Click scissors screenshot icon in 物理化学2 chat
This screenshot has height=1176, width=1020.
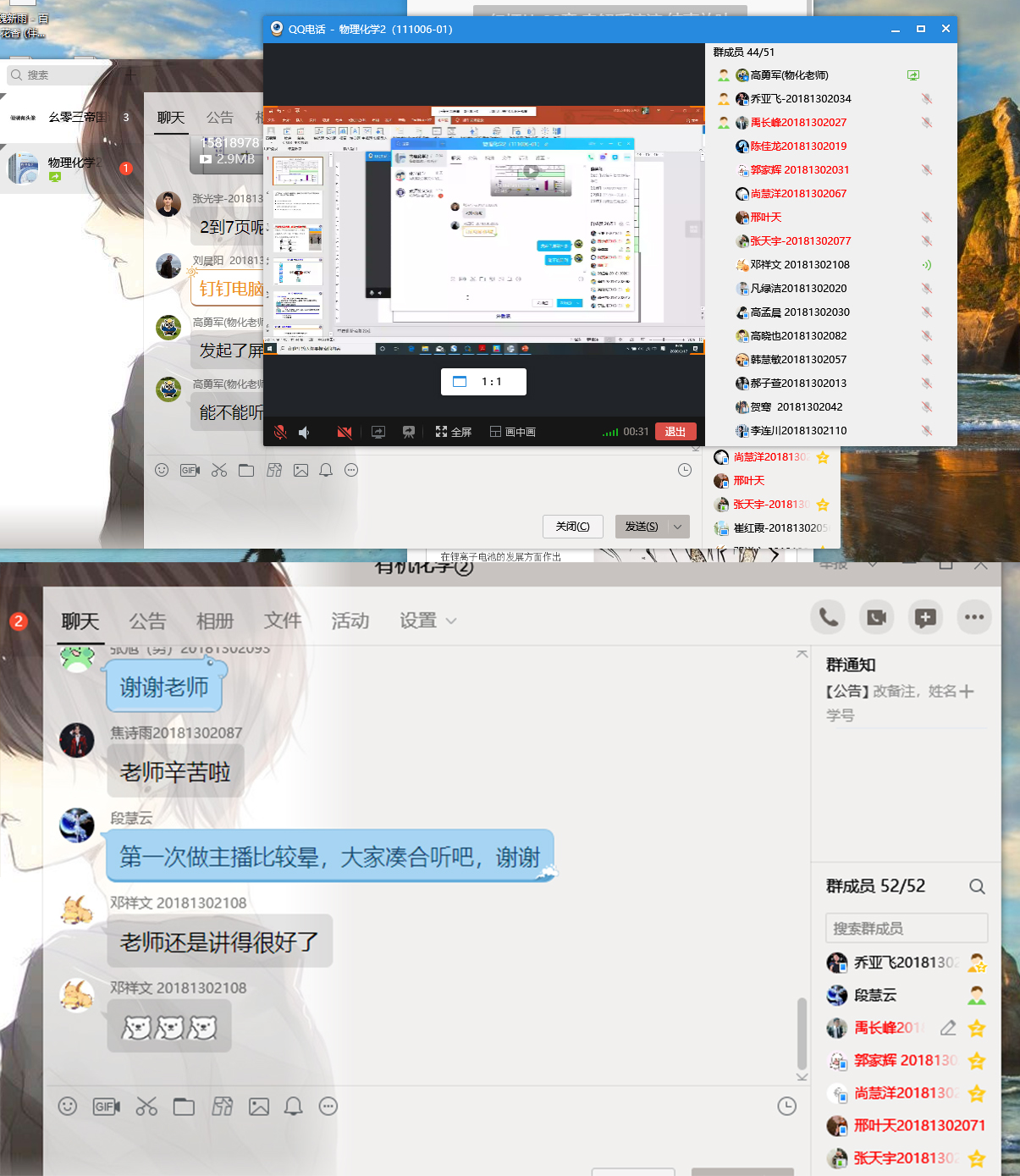click(219, 470)
